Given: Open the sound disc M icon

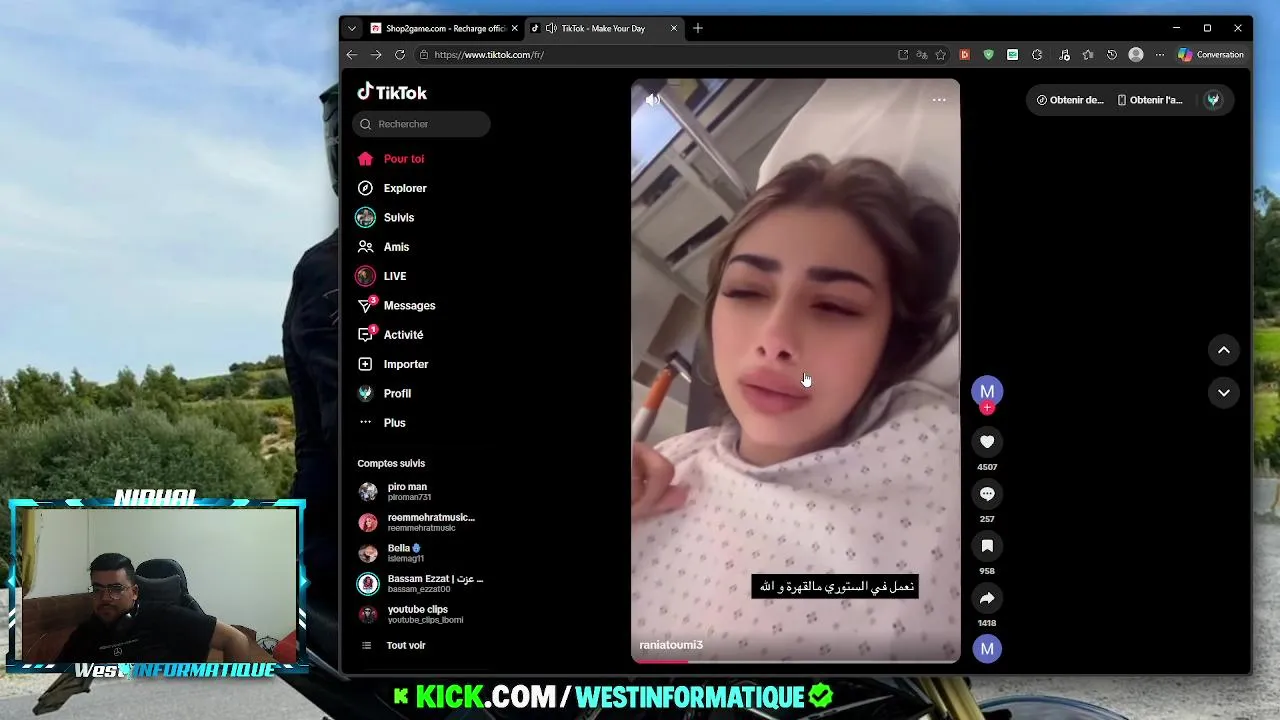Looking at the screenshot, I should (x=987, y=649).
